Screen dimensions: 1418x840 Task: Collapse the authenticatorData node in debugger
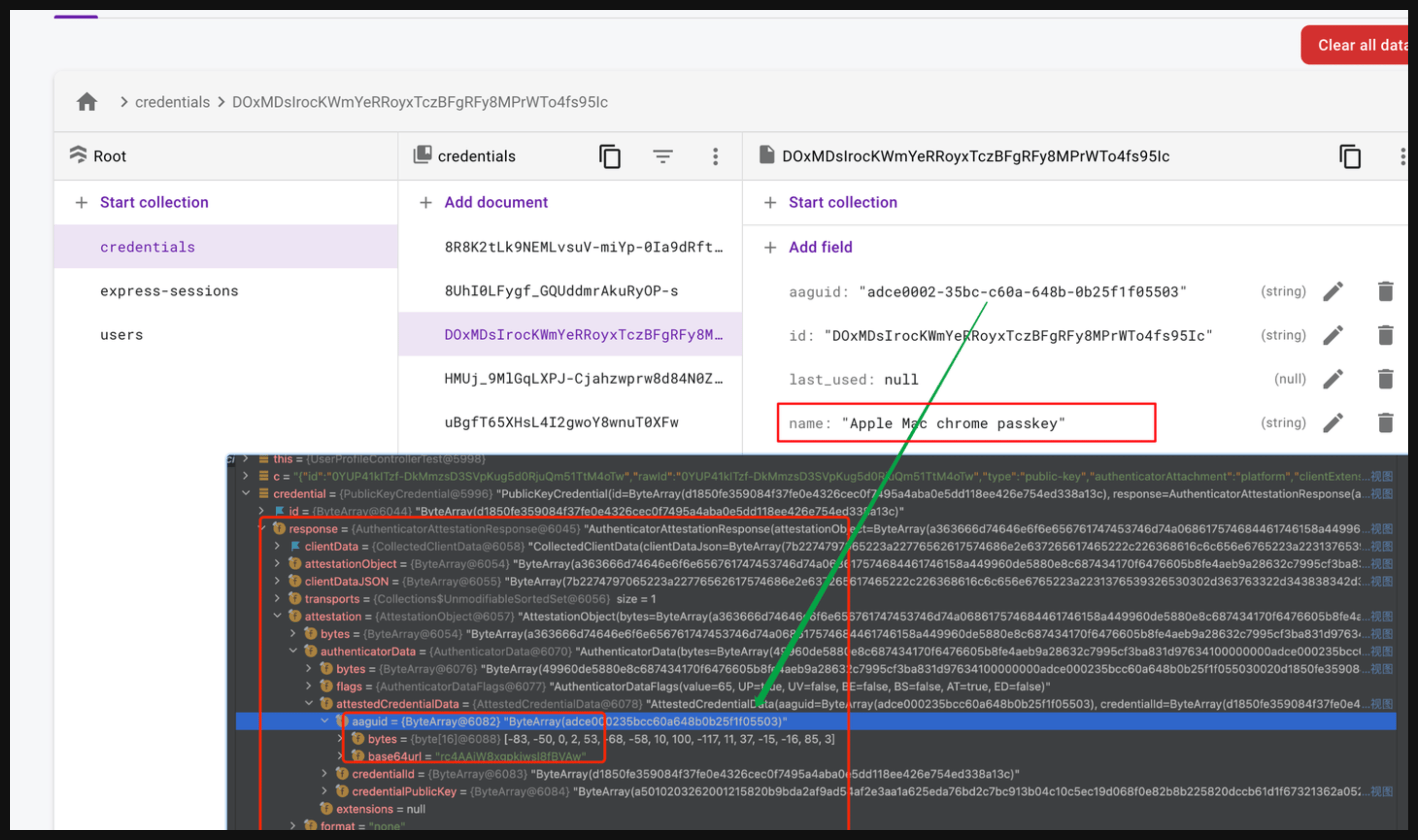[x=293, y=651]
